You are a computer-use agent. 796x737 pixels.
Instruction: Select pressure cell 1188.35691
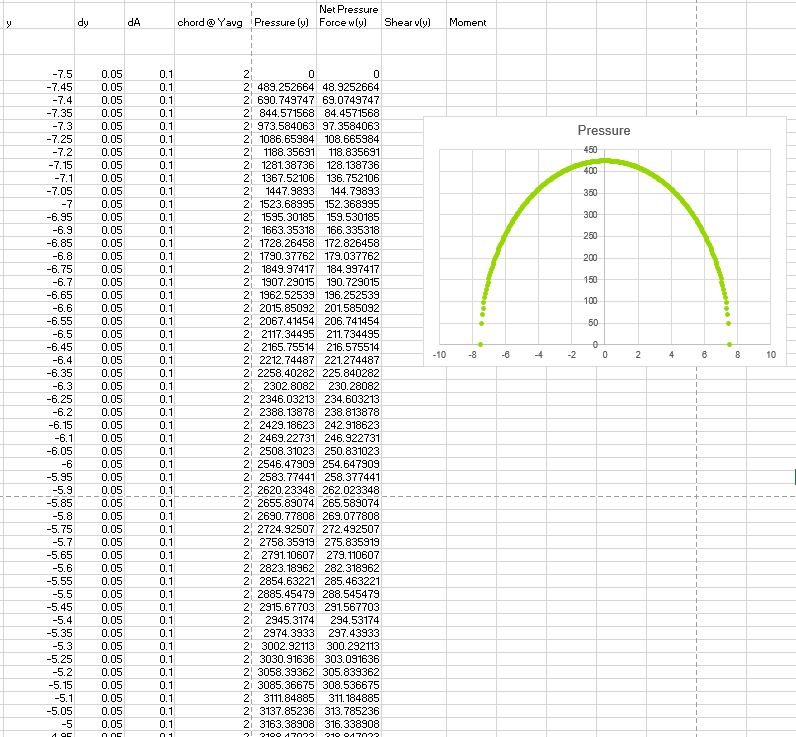point(284,152)
